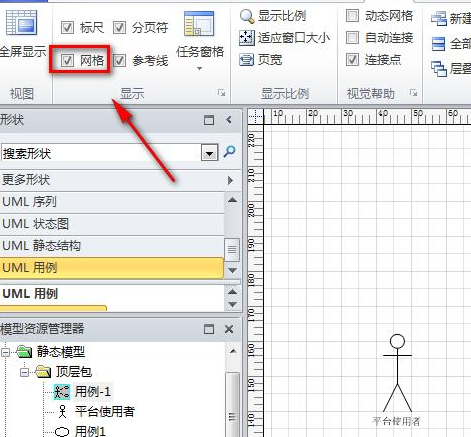Click the 适应窗口大小 button label

294,38
